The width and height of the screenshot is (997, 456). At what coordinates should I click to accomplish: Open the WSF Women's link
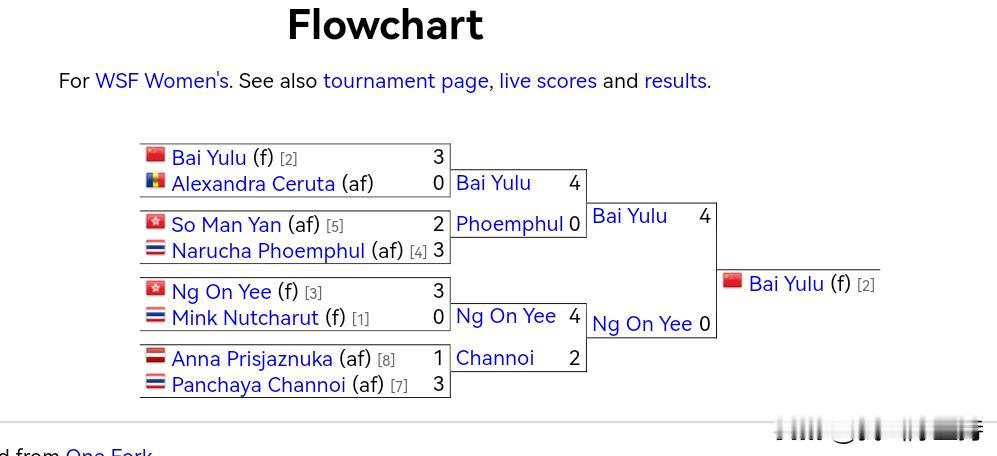click(x=162, y=81)
